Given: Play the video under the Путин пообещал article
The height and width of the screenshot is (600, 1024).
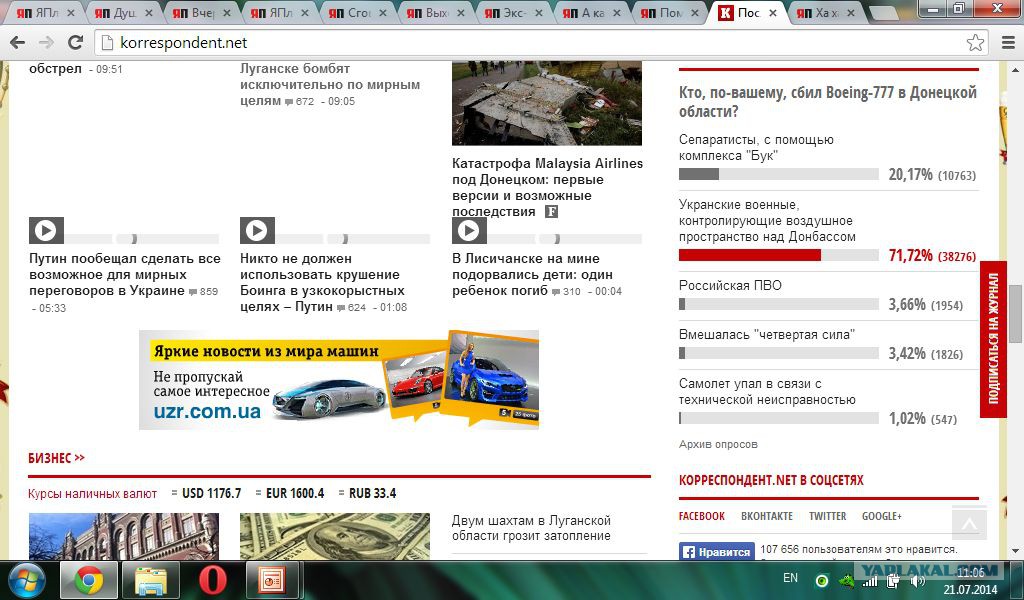Looking at the screenshot, I should [x=46, y=230].
